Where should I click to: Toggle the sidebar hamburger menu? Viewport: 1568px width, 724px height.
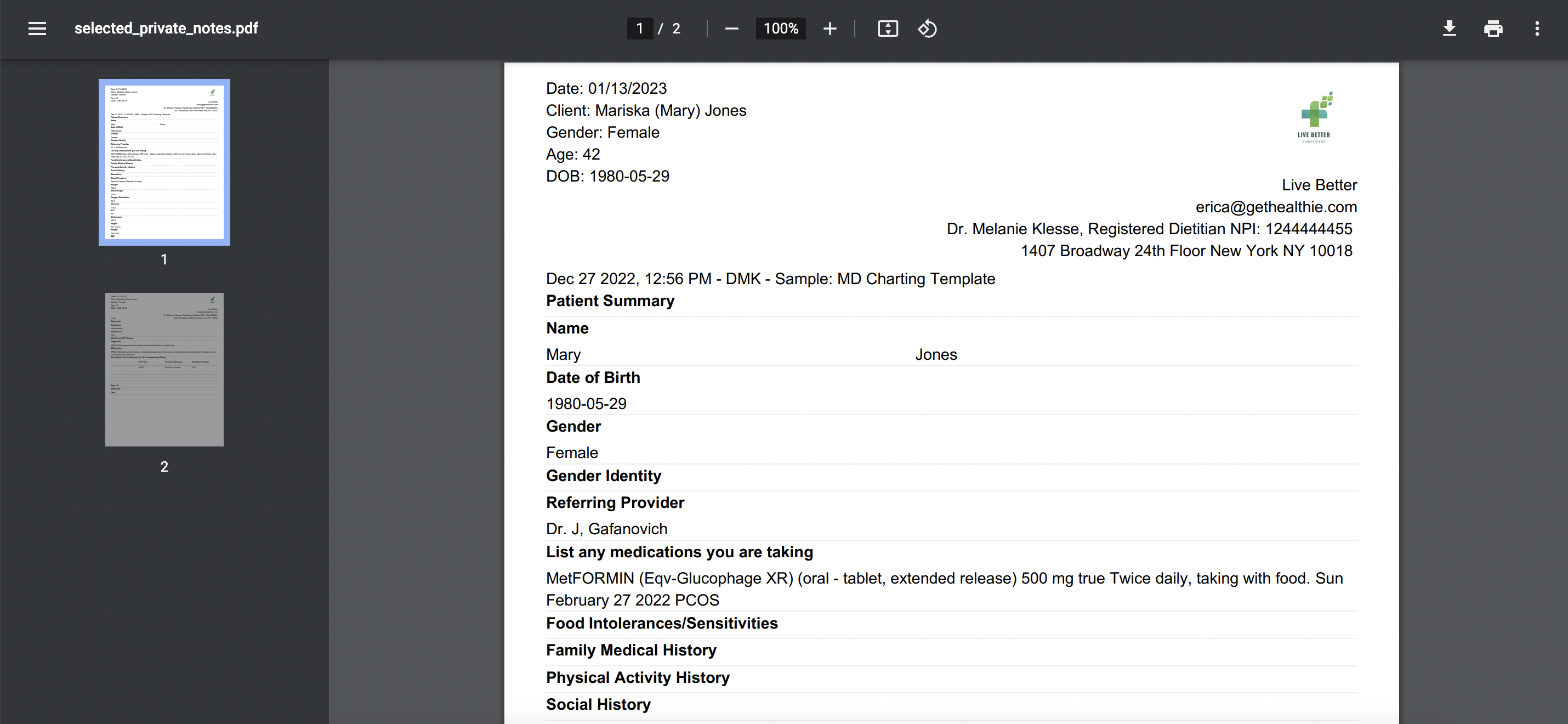tap(37, 29)
